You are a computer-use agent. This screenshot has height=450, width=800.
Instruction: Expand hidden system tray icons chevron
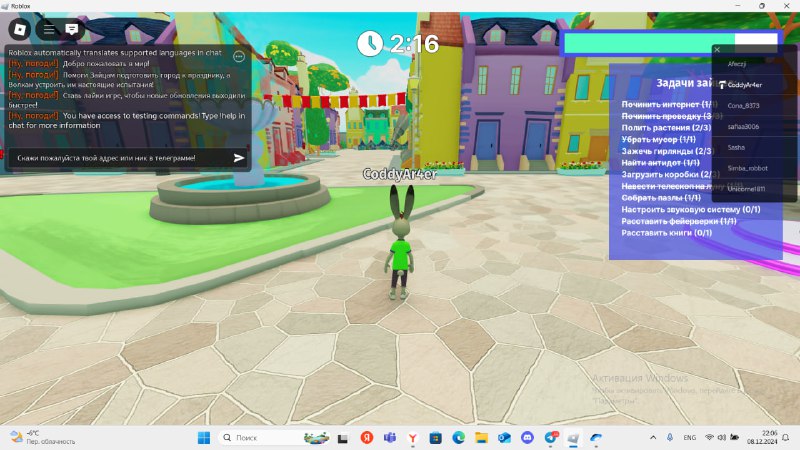[653, 438]
